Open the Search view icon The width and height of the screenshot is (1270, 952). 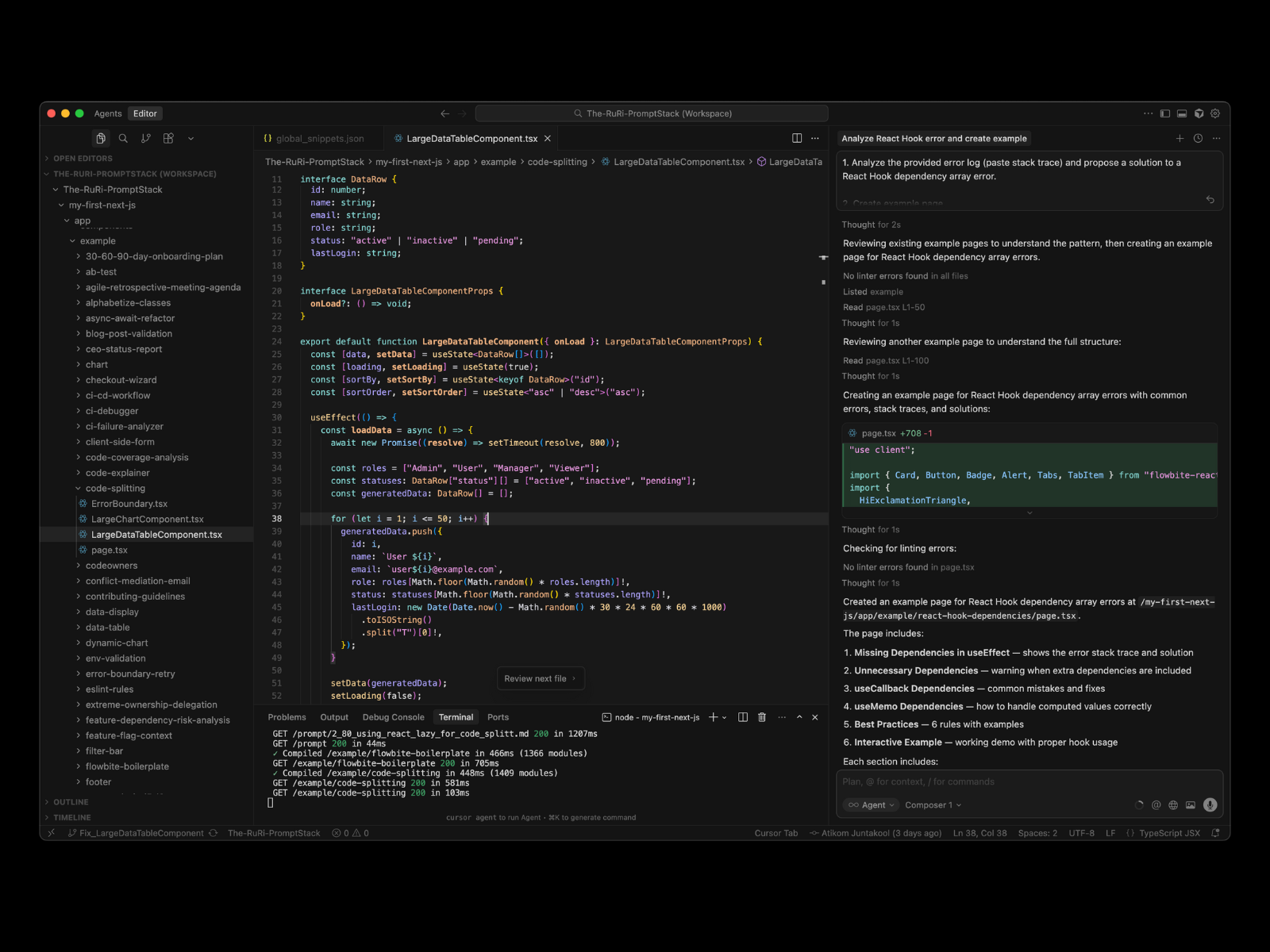pos(123,138)
